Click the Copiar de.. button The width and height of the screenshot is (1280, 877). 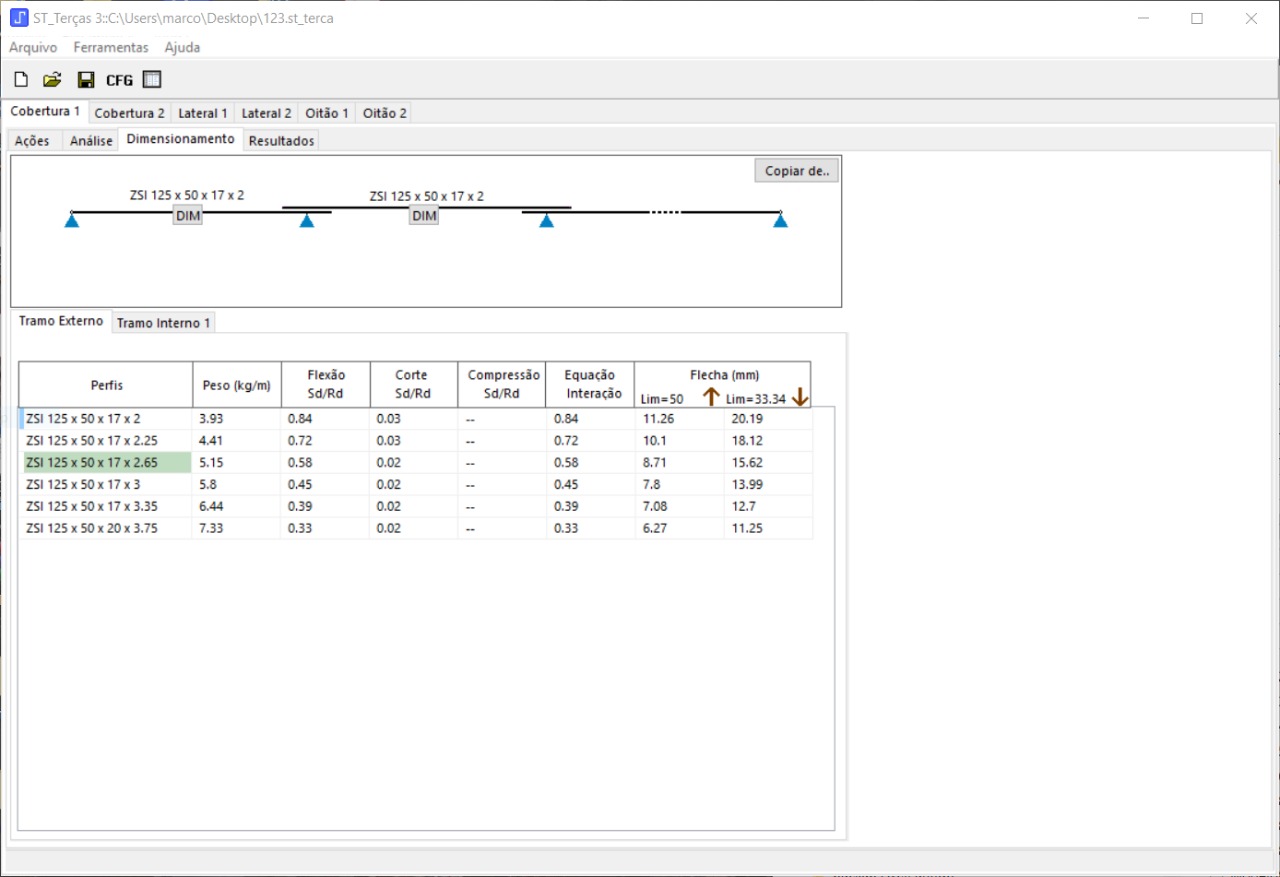[x=796, y=171]
